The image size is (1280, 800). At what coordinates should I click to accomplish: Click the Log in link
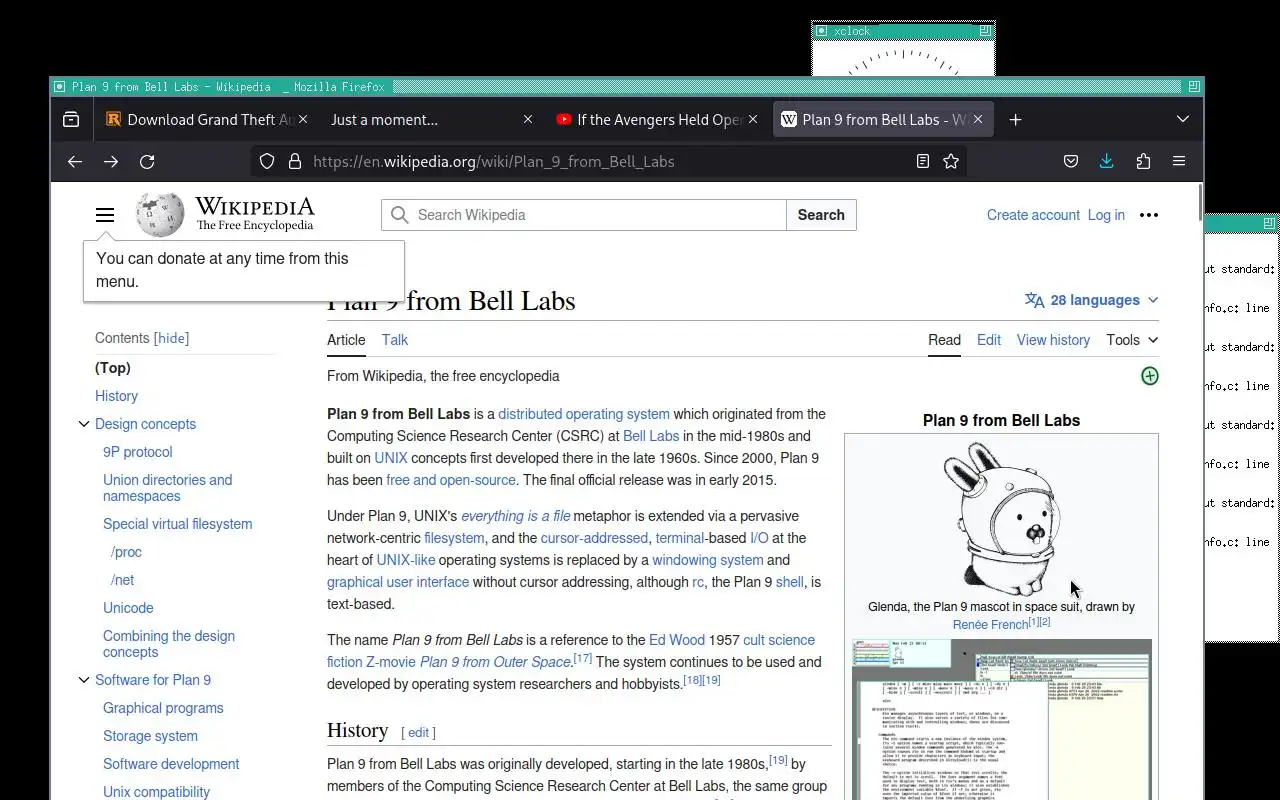pyautogui.click(x=1106, y=215)
